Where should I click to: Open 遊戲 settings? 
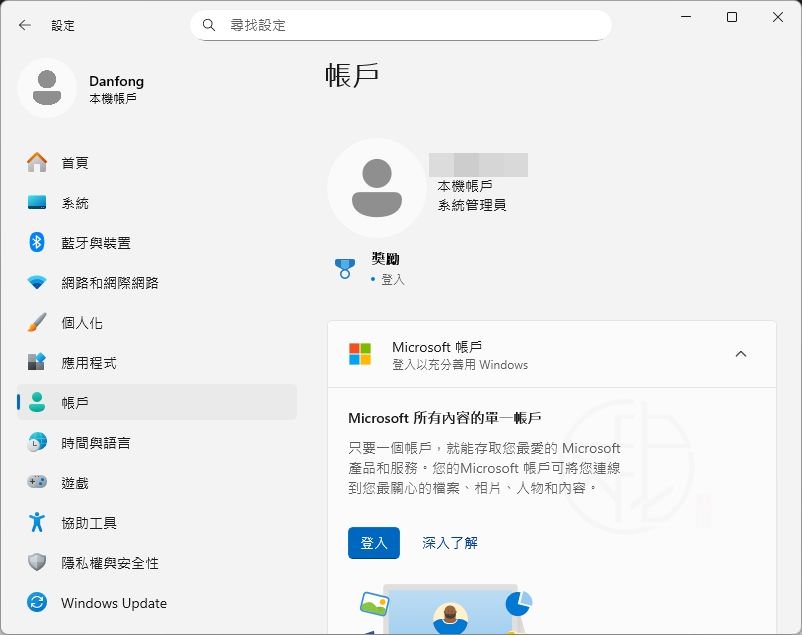[x=157, y=482]
